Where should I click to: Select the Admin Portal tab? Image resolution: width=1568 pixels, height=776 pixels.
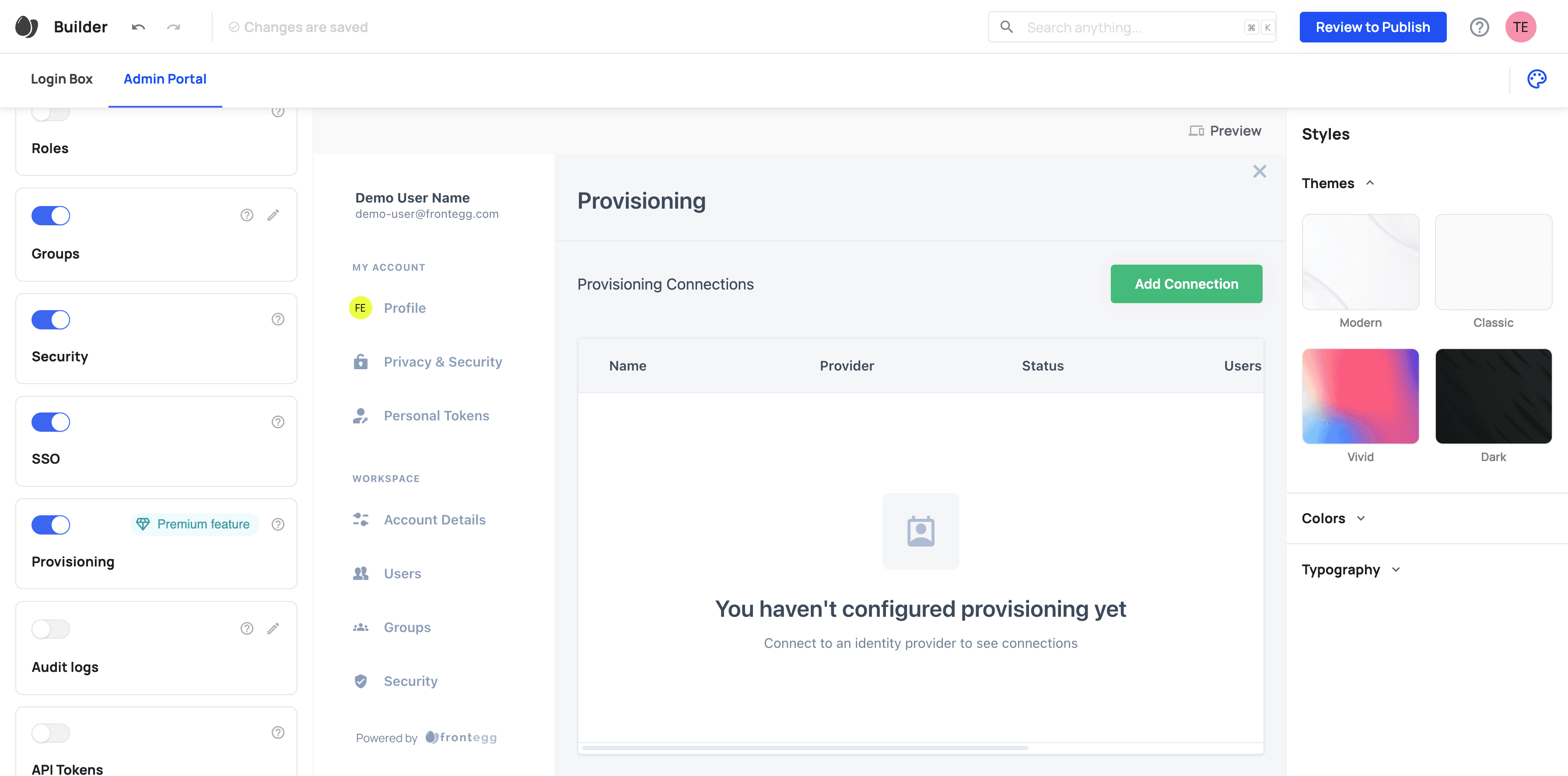pos(165,79)
